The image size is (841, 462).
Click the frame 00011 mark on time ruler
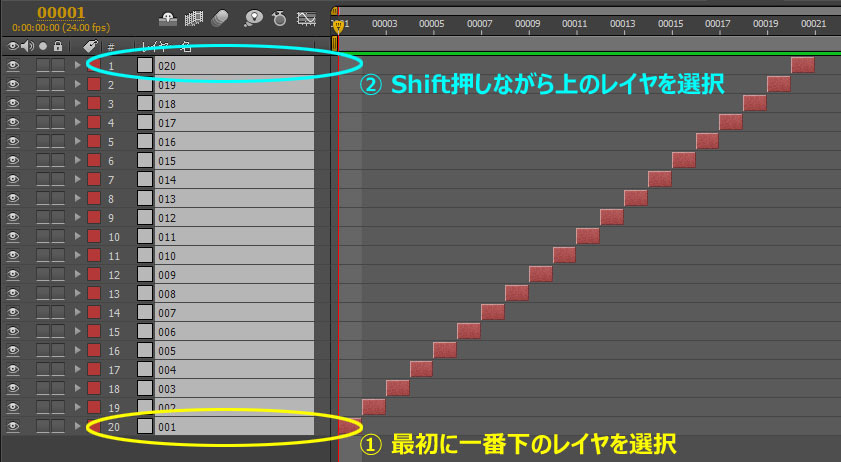[x=574, y=22]
